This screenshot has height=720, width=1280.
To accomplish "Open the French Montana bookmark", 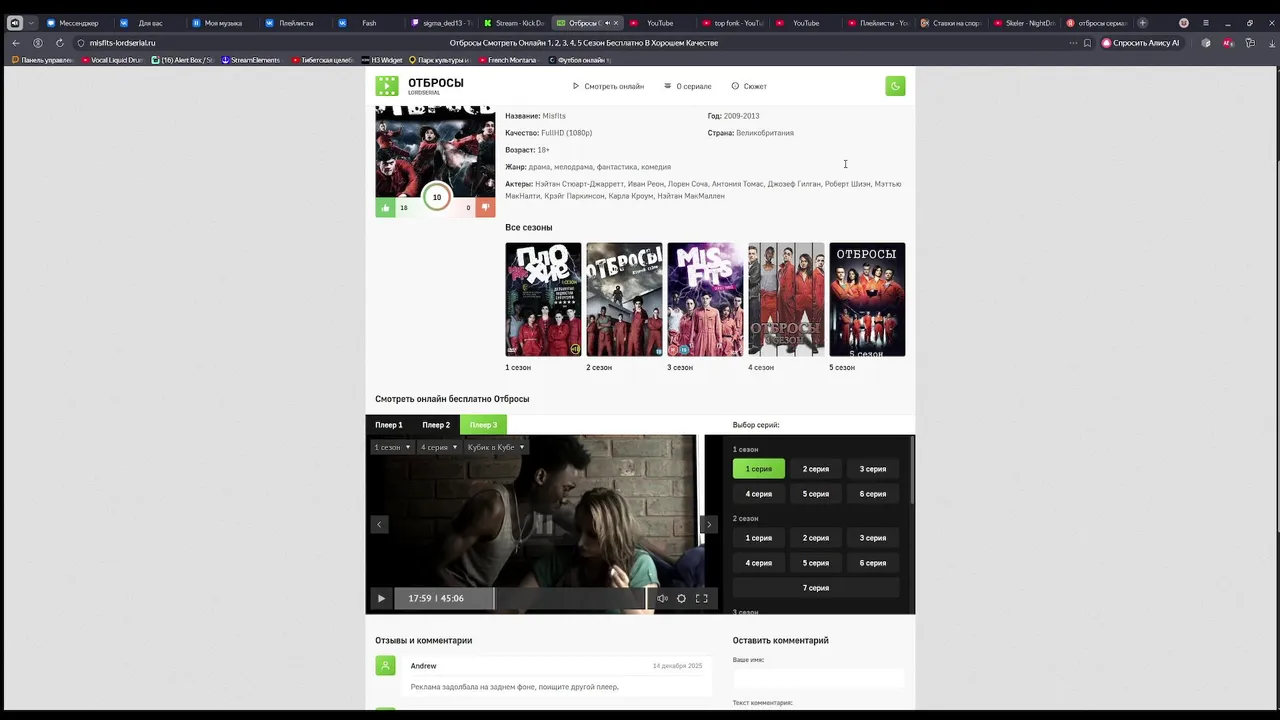I will (507, 60).
